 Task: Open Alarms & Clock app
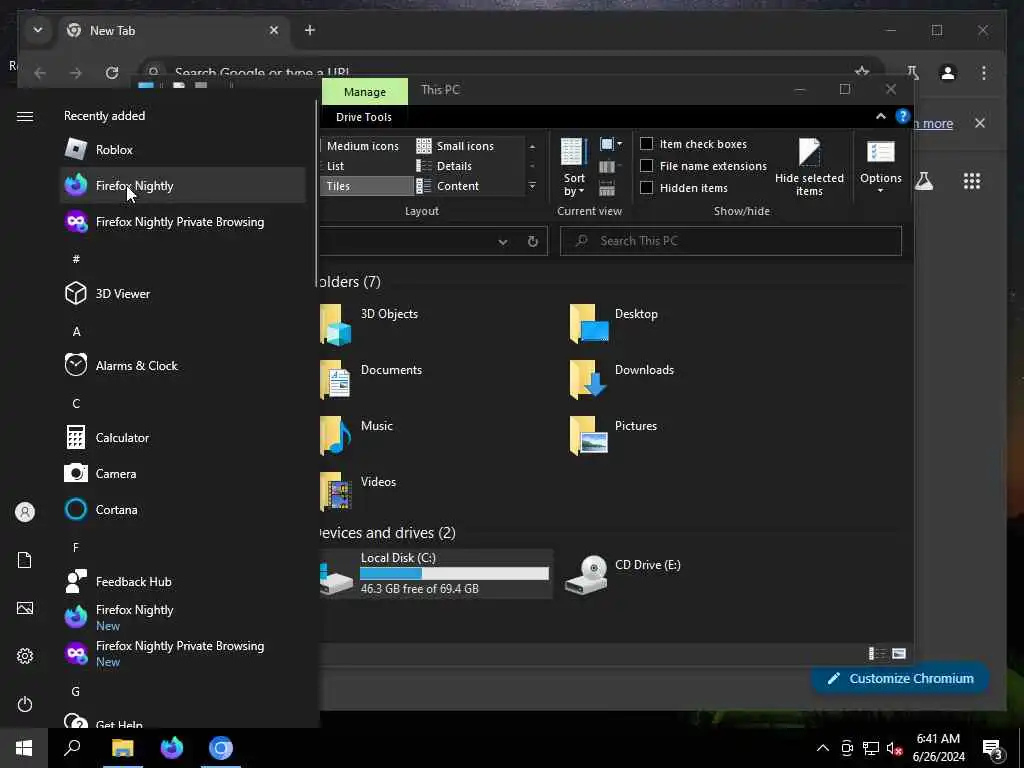183,365
